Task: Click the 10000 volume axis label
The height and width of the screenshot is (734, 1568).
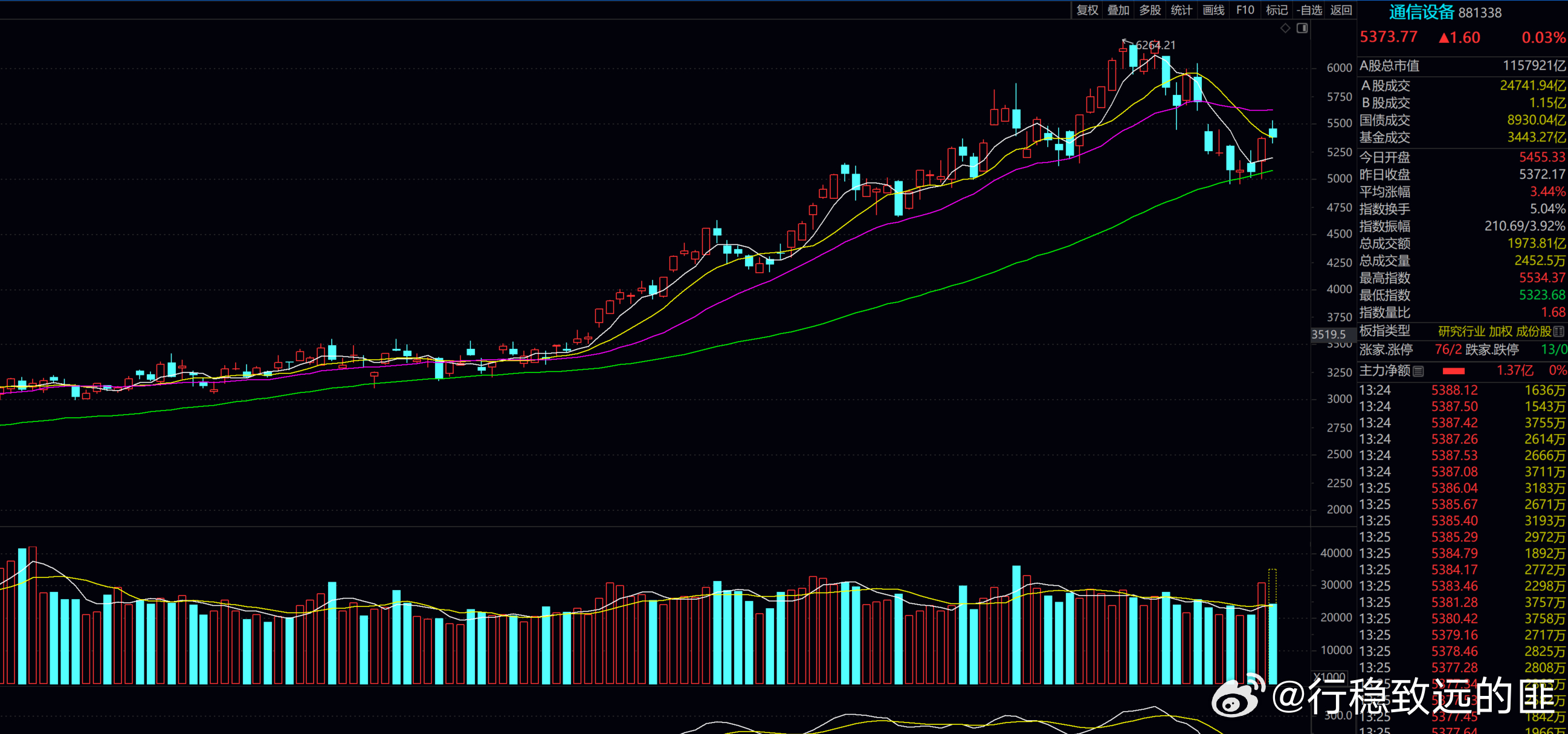Action: [1335, 650]
